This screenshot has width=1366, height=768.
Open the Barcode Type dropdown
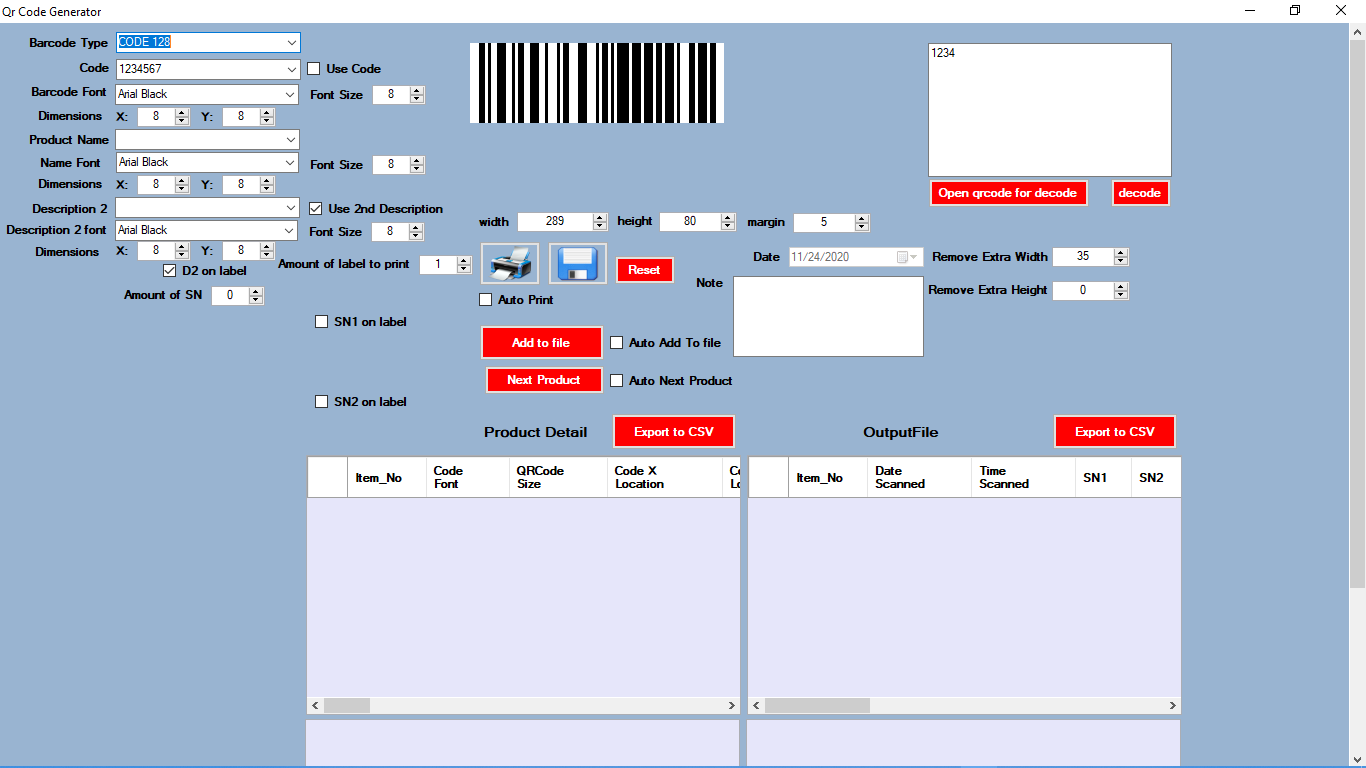(291, 43)
